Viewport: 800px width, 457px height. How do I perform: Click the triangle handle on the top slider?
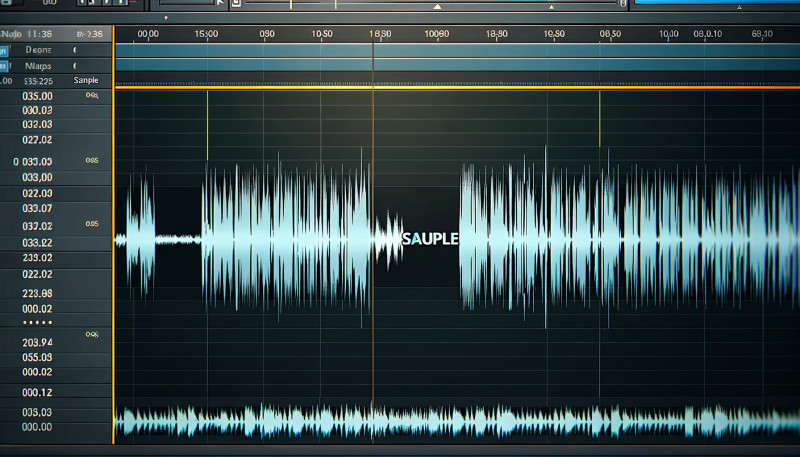(437, 7)
